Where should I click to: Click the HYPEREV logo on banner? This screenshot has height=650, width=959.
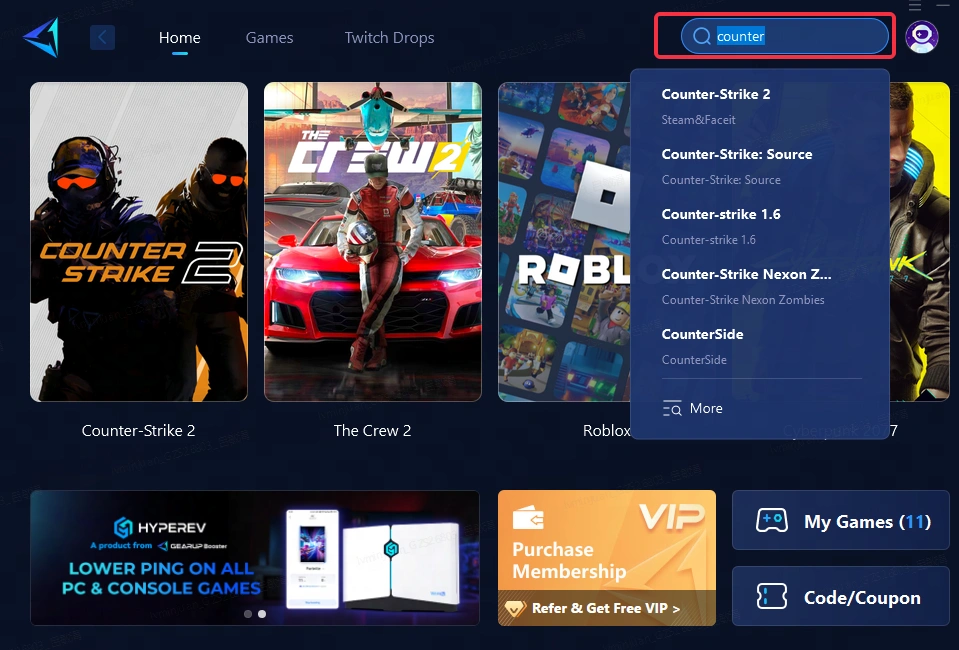pyautogui.click(x=160, y=527)
